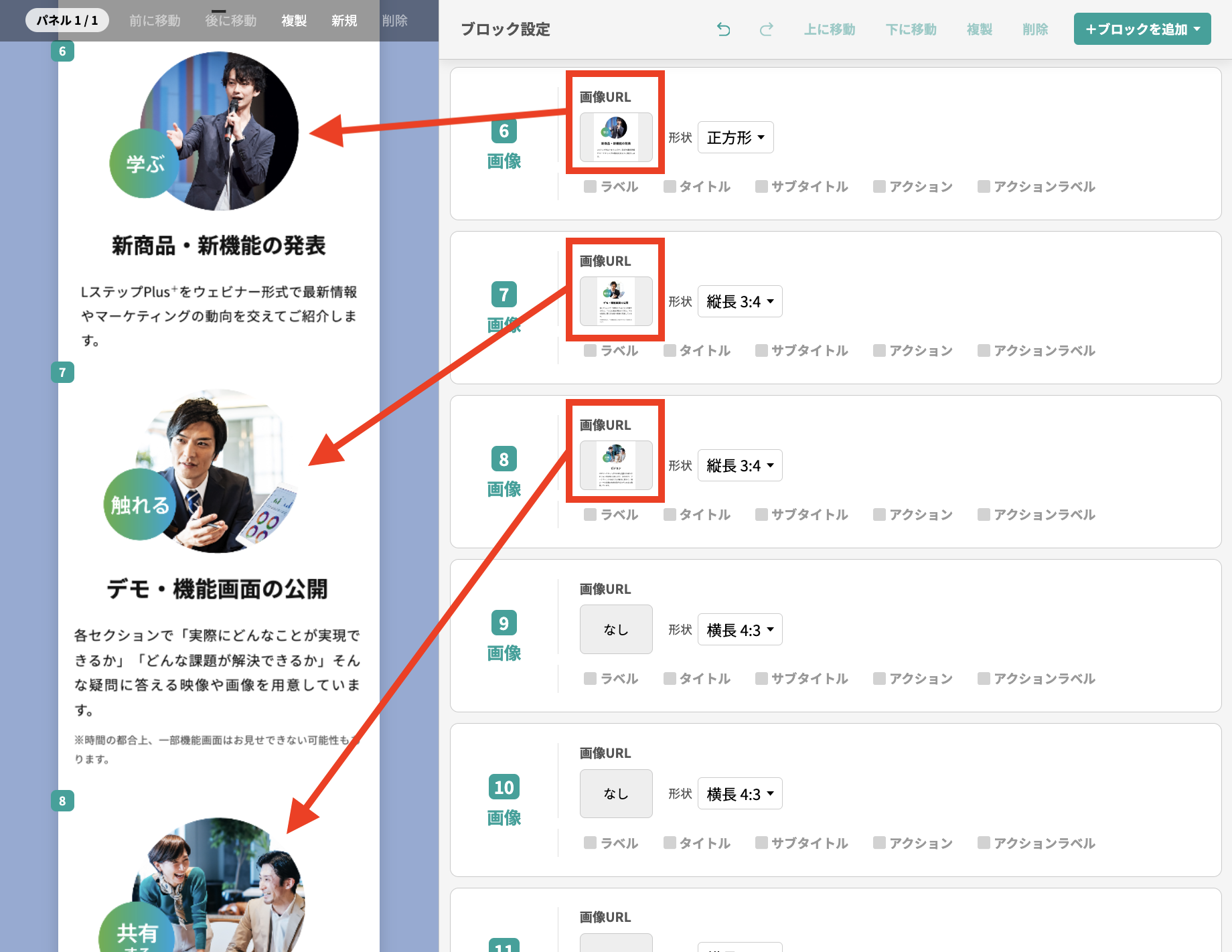Toggle アクション checkbox in block 7
This screenshot has width=1232, height=952.
coord(879,350)
